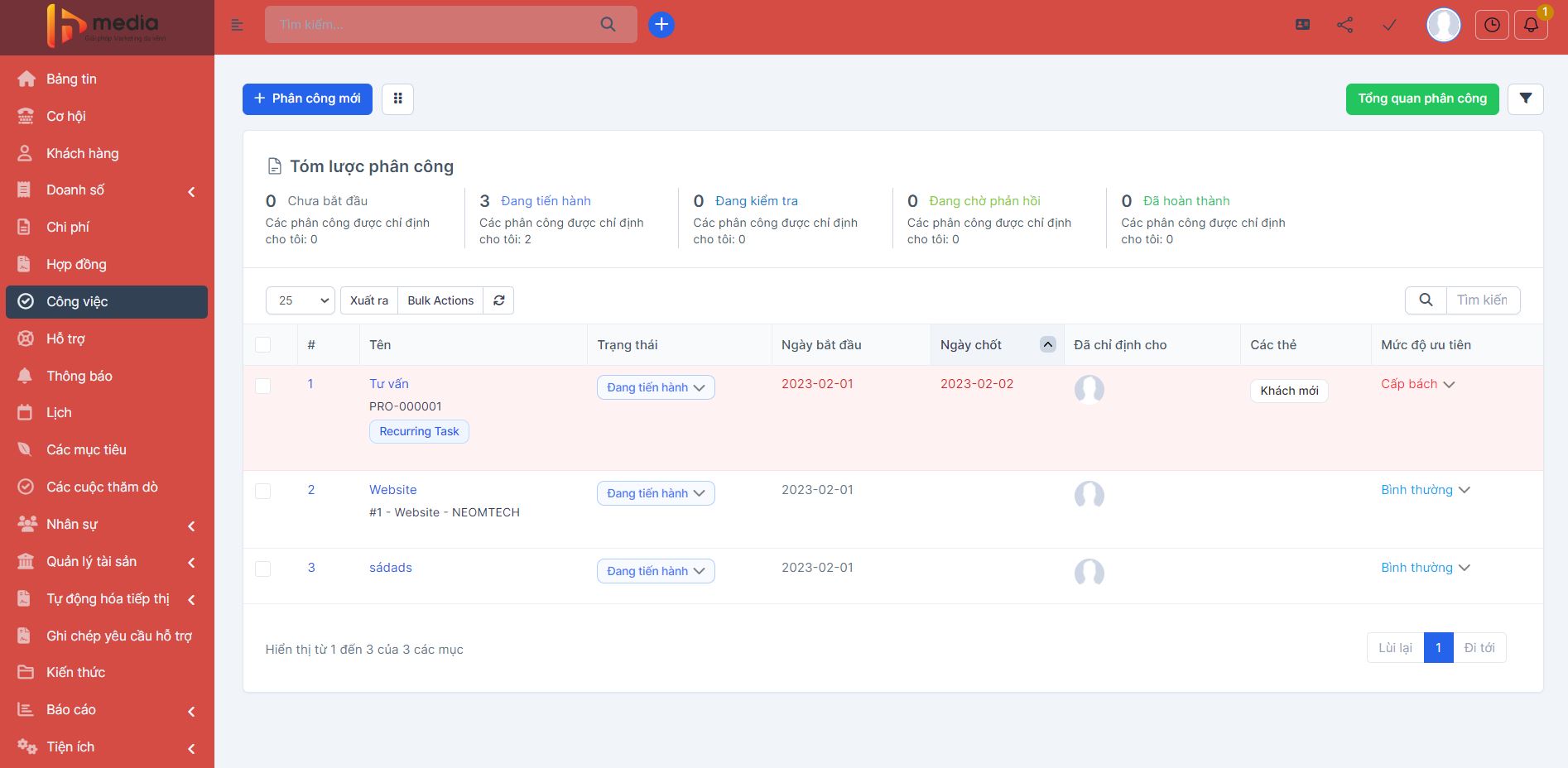The width and height of the screenshot is (1568, 768).
Task: Open Chi phí sidebar item
Action: point(107,228)
